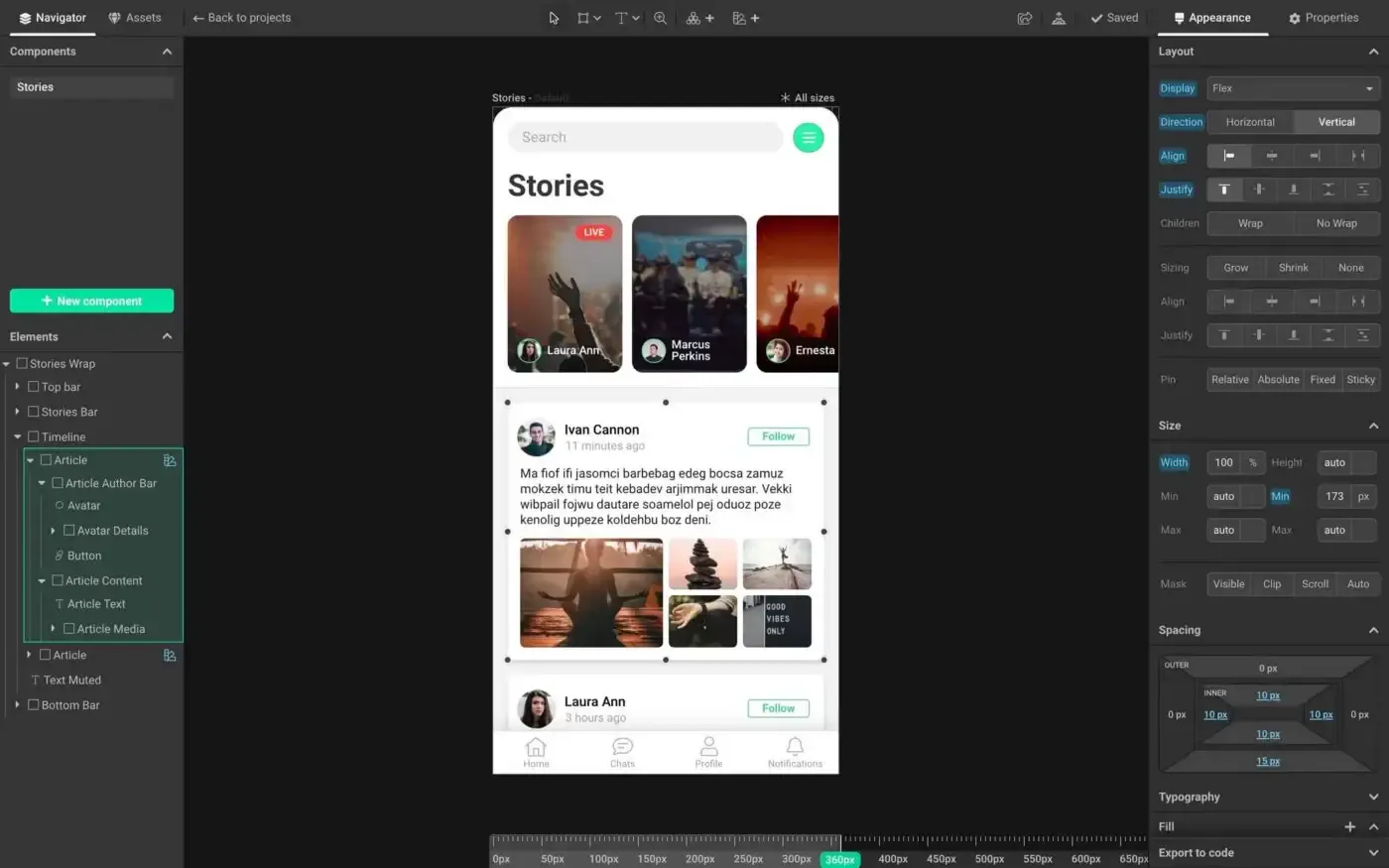This screenshot has height=868, width=1389.
Task: Set Direction to Vertical
Action: [x=1336, y=122]
